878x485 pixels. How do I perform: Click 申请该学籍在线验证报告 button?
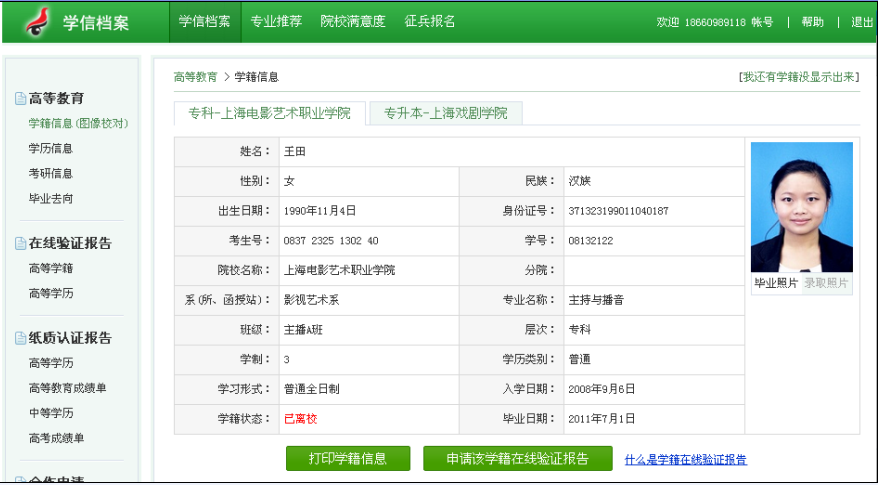point(517,459)
